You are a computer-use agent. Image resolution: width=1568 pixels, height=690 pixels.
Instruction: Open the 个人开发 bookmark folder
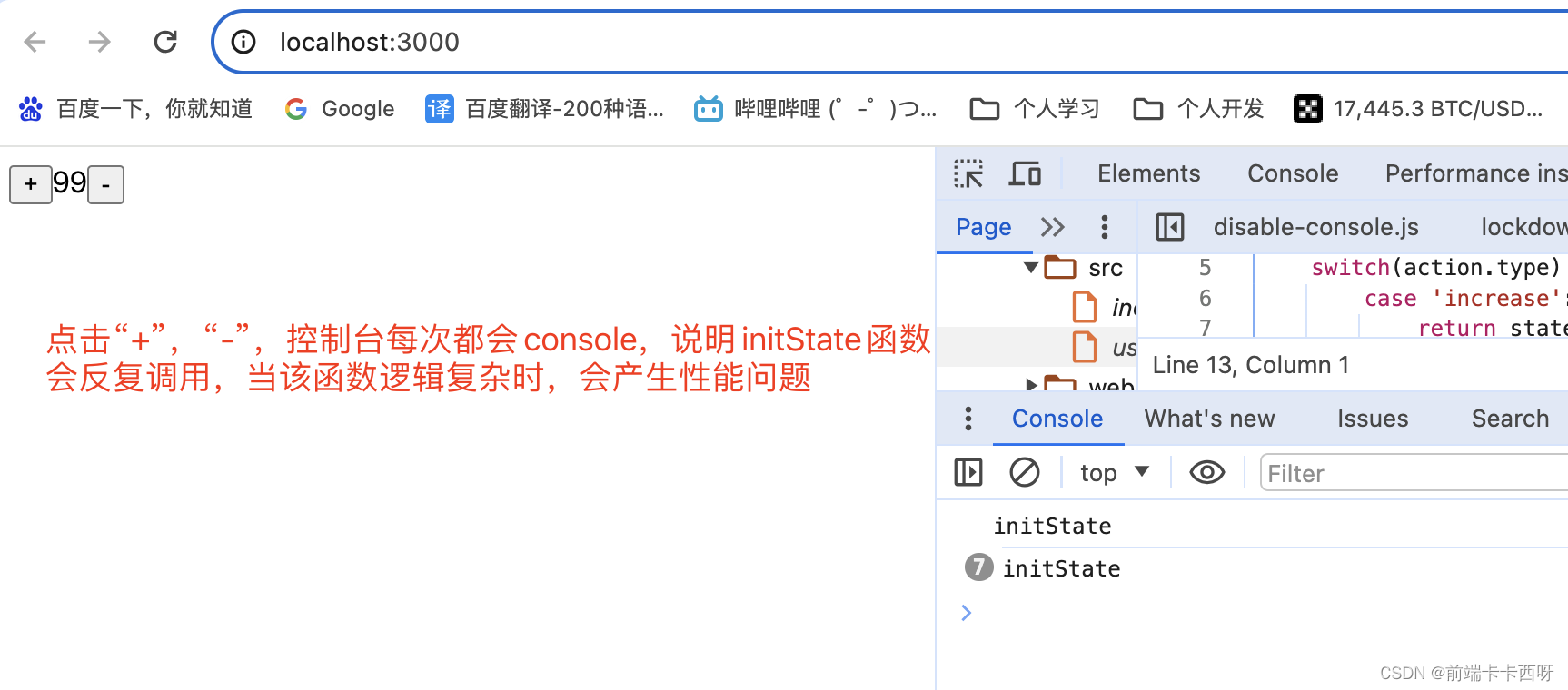pyautogui.click(x=1198, y=109)
